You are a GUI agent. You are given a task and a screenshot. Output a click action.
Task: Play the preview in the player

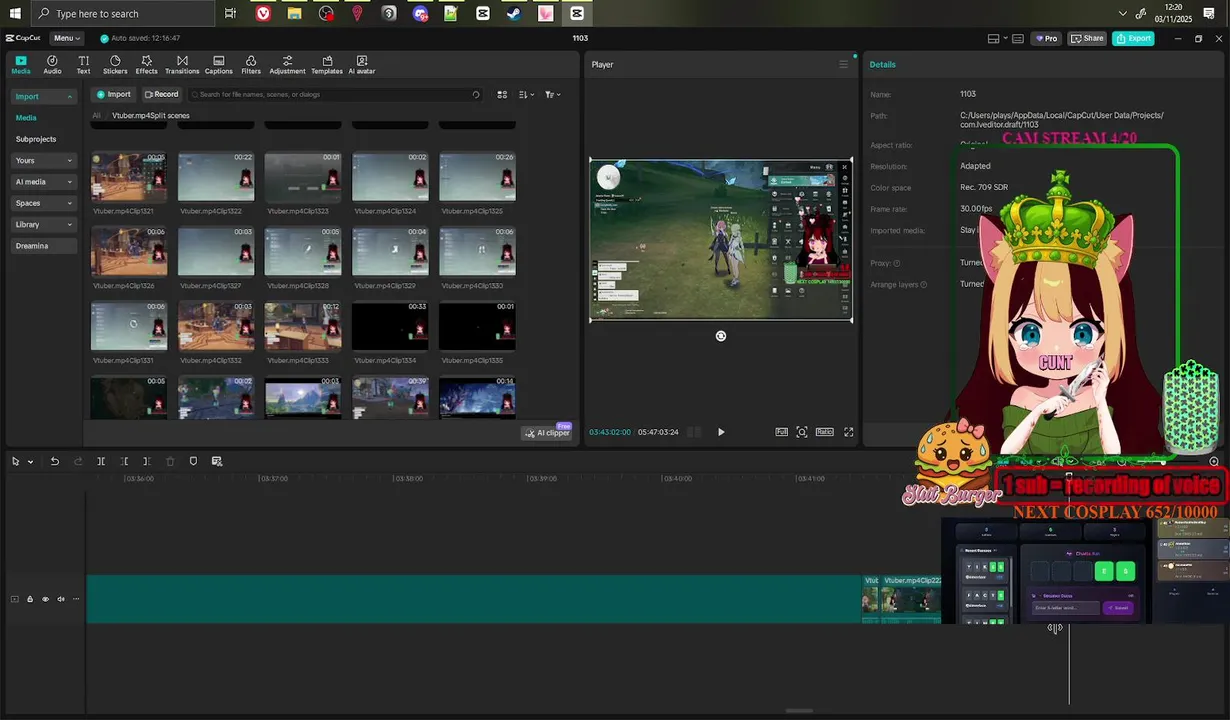click(721, 432)
